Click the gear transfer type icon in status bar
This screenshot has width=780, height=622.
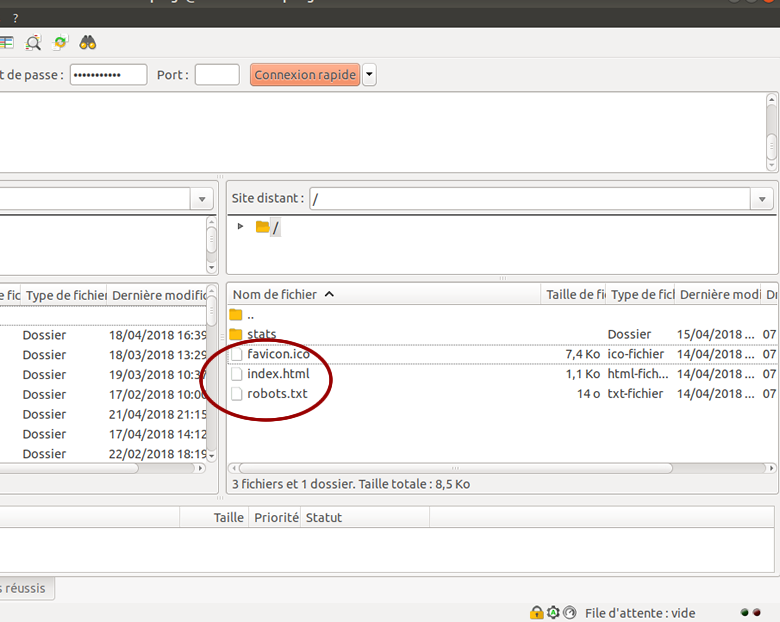(553, 613)
